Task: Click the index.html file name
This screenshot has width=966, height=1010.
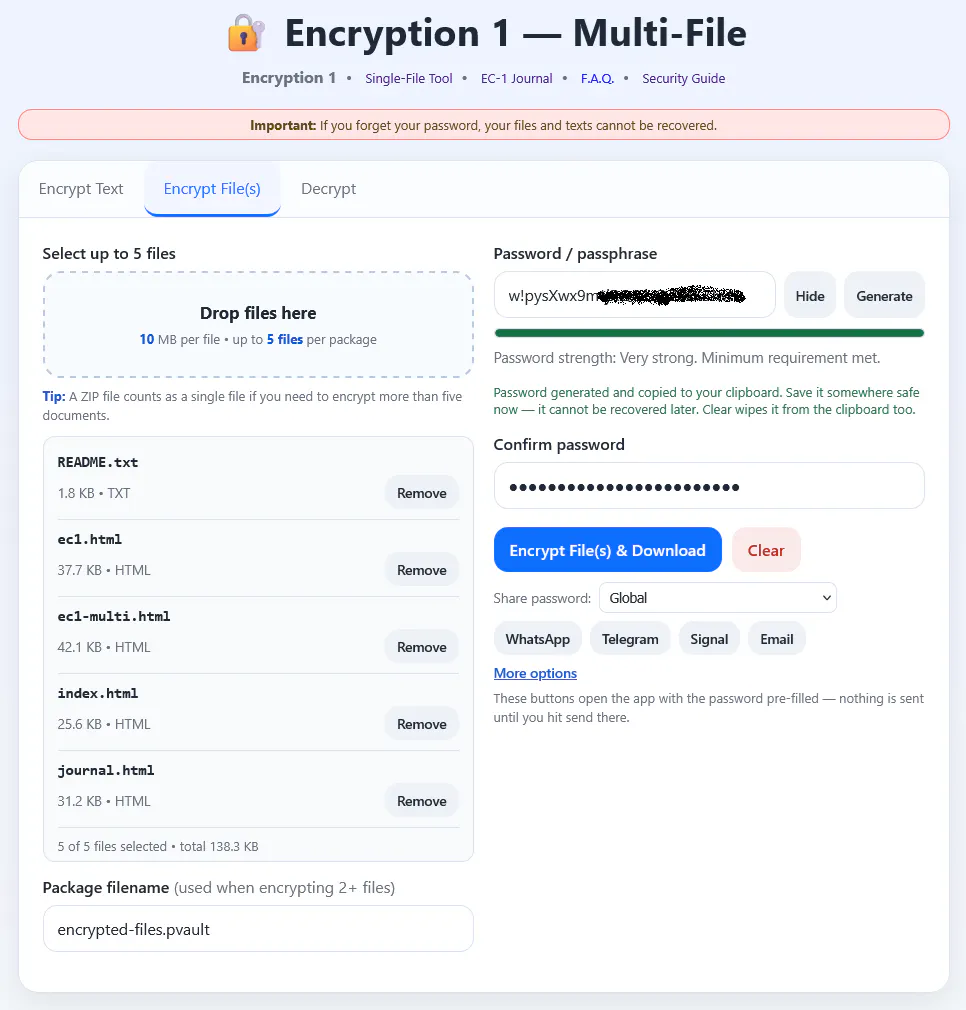Action: click(98, 693)
